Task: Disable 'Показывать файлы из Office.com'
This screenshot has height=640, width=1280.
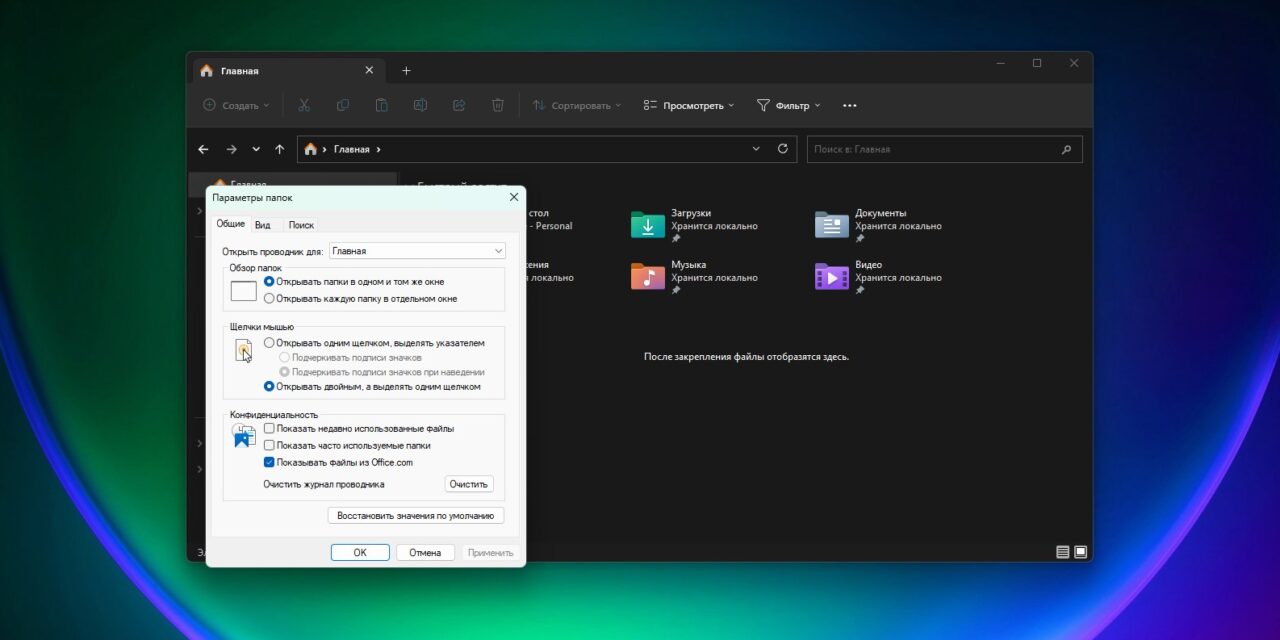Action: [269, 462]
